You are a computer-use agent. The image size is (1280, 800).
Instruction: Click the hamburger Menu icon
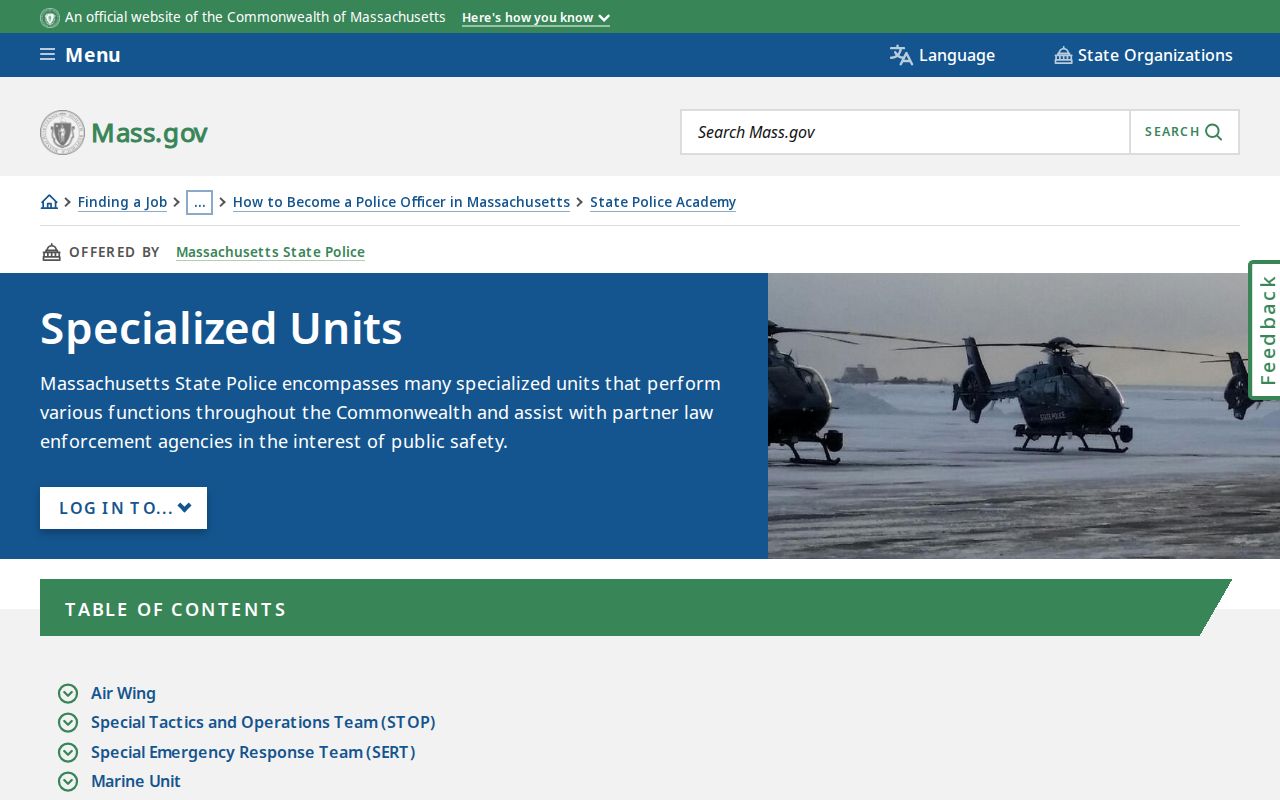(x=47, y=54)
